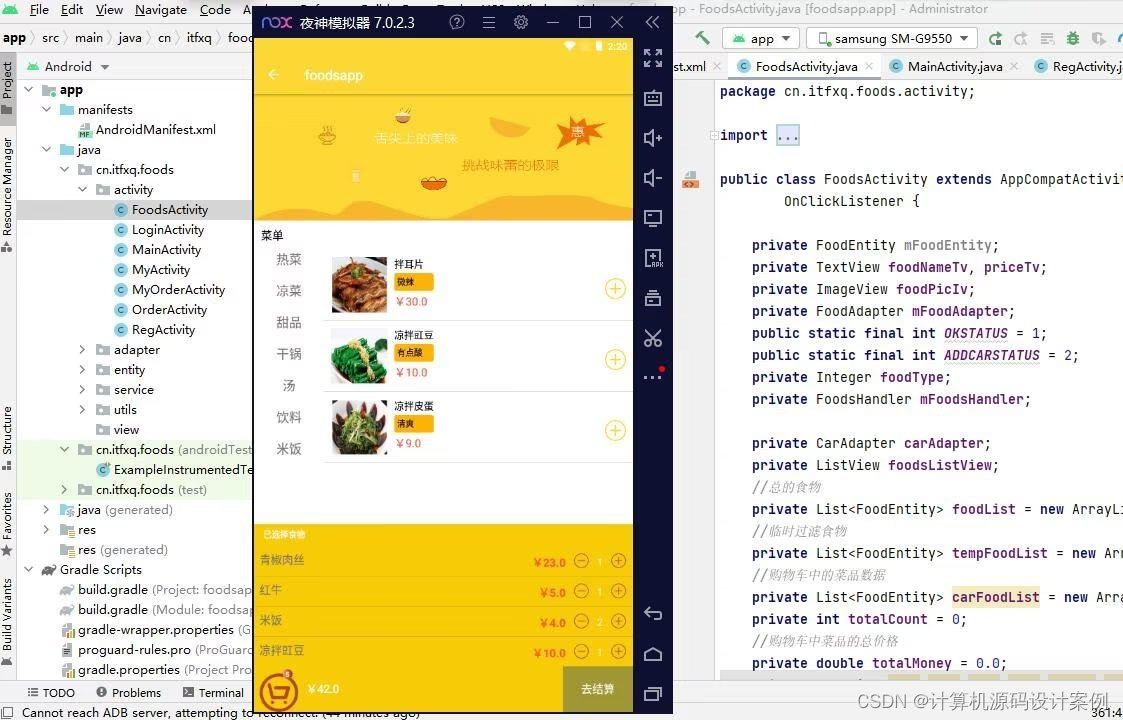Image resolution: width=1123 pixels, height=720 pixels.
Task: Close the FoodsActivity.java tab
Action: pos(869,66)
